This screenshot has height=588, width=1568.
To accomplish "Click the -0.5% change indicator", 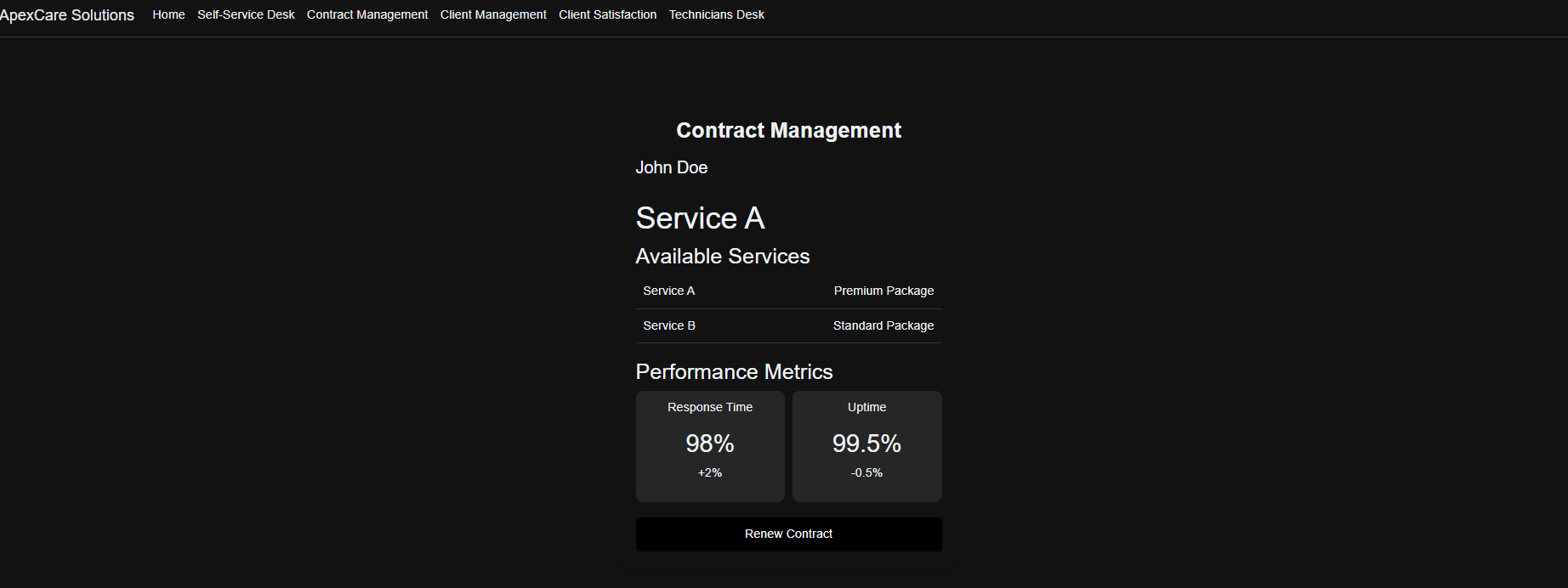I will tap(866, 472).
